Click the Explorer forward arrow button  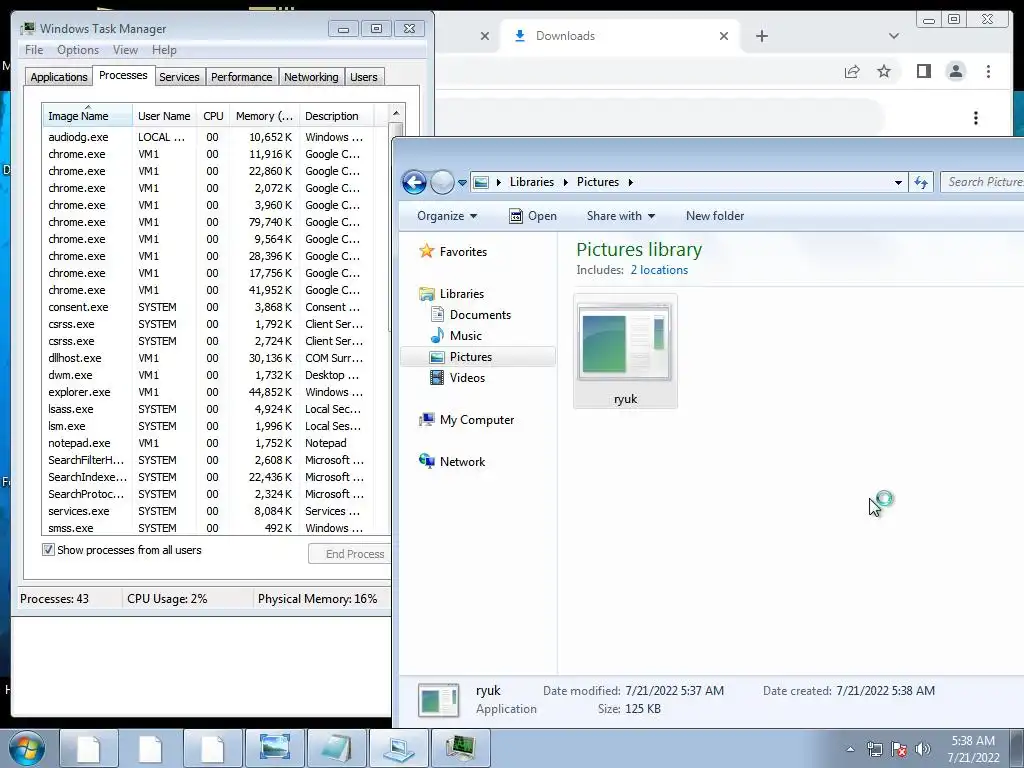[442, 182]
